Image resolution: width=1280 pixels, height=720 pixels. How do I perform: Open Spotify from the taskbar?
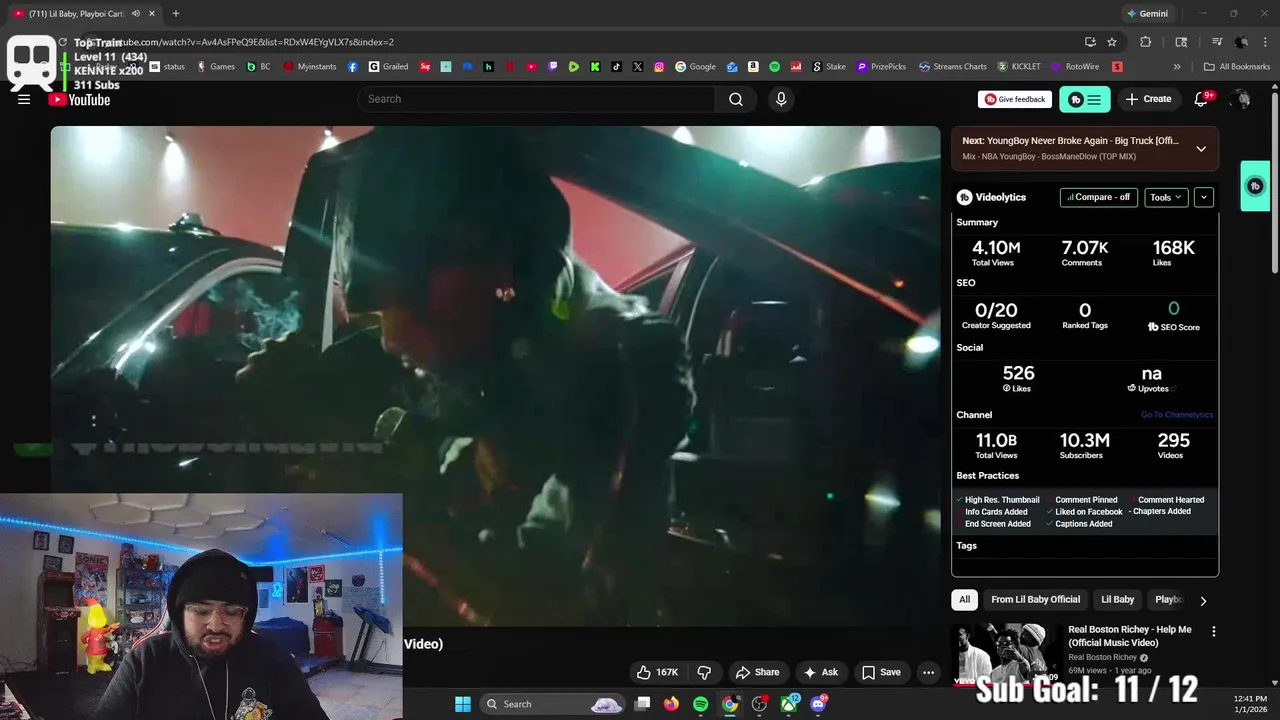coord(700,704)
